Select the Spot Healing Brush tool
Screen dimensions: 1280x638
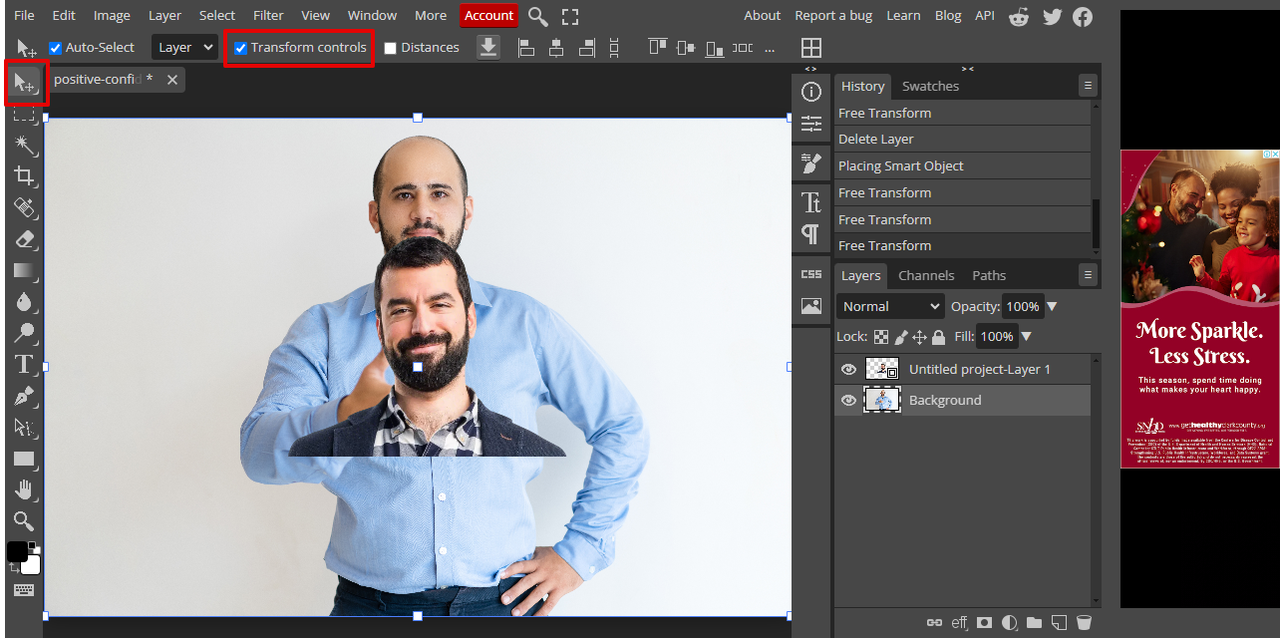click(25, 208)
